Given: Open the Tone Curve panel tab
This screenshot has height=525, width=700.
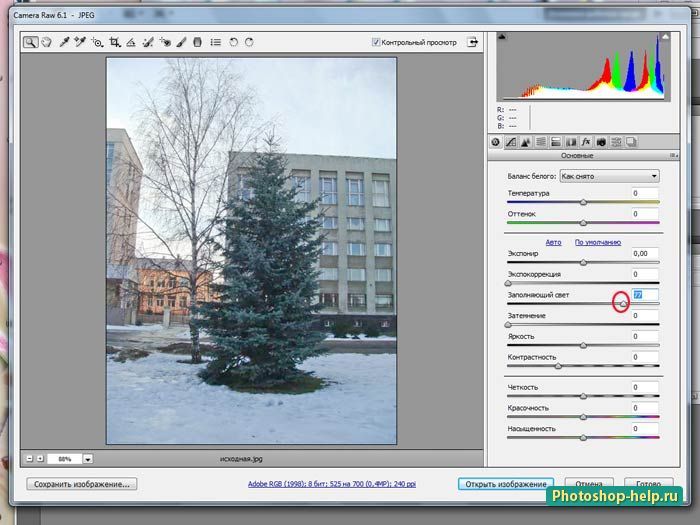Looking at the screenshot, I should coord(511,142).
